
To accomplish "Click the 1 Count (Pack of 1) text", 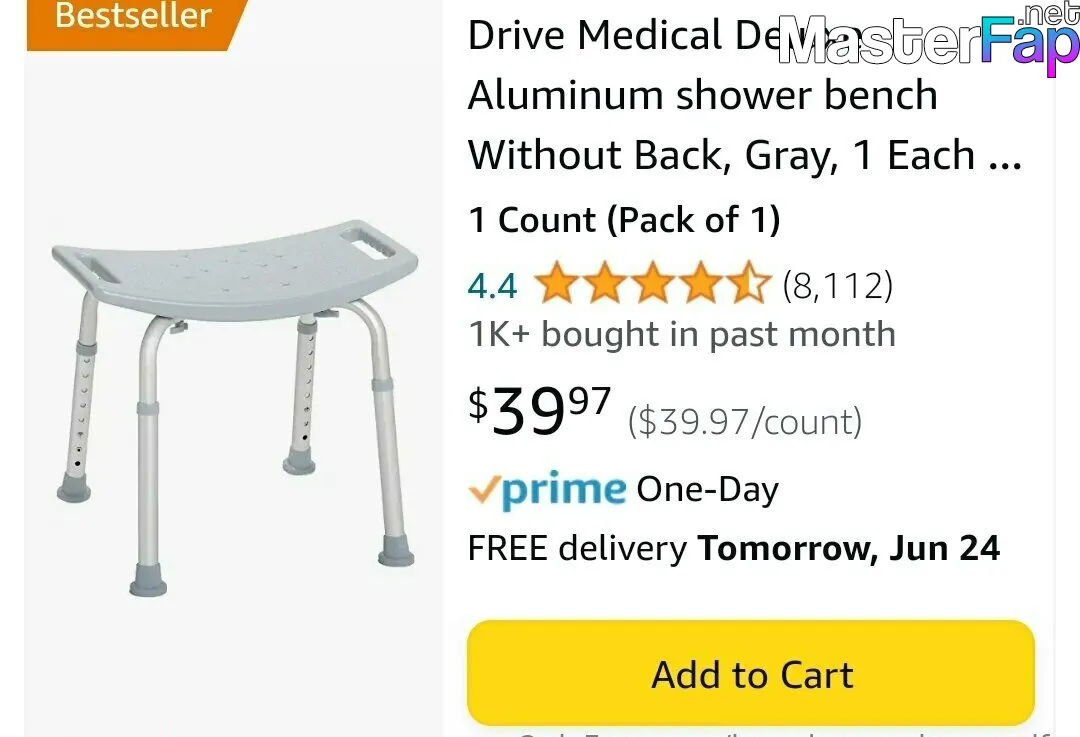I will pos(624,220).
